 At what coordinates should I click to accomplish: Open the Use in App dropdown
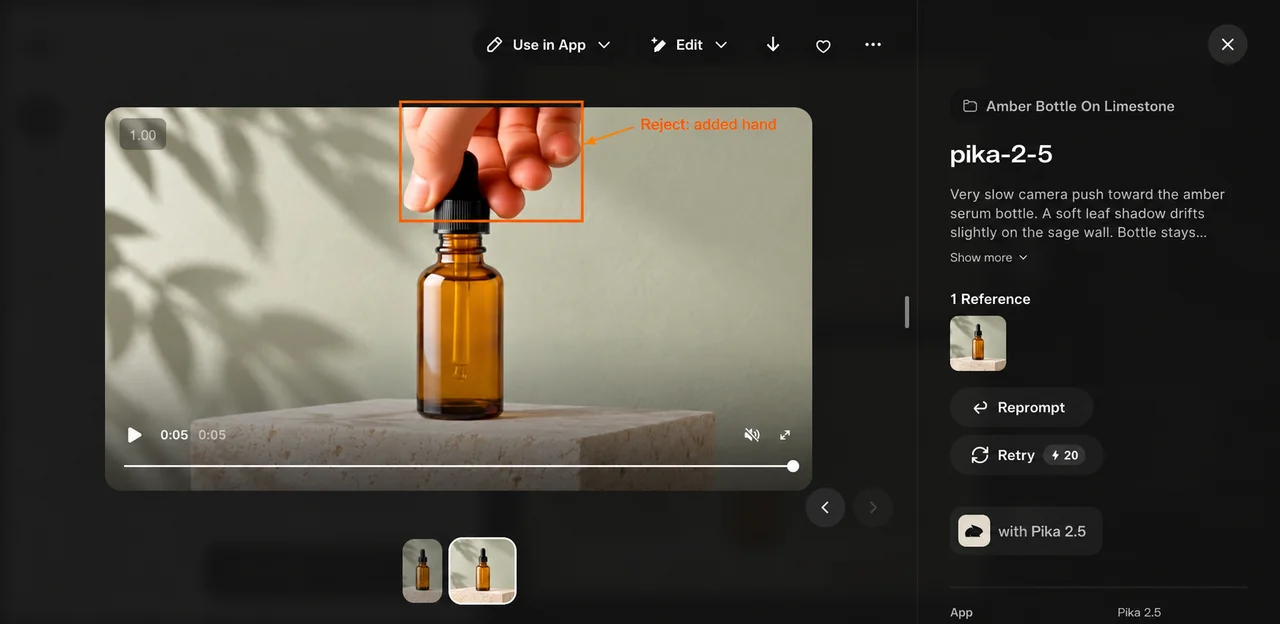(548, 45)
